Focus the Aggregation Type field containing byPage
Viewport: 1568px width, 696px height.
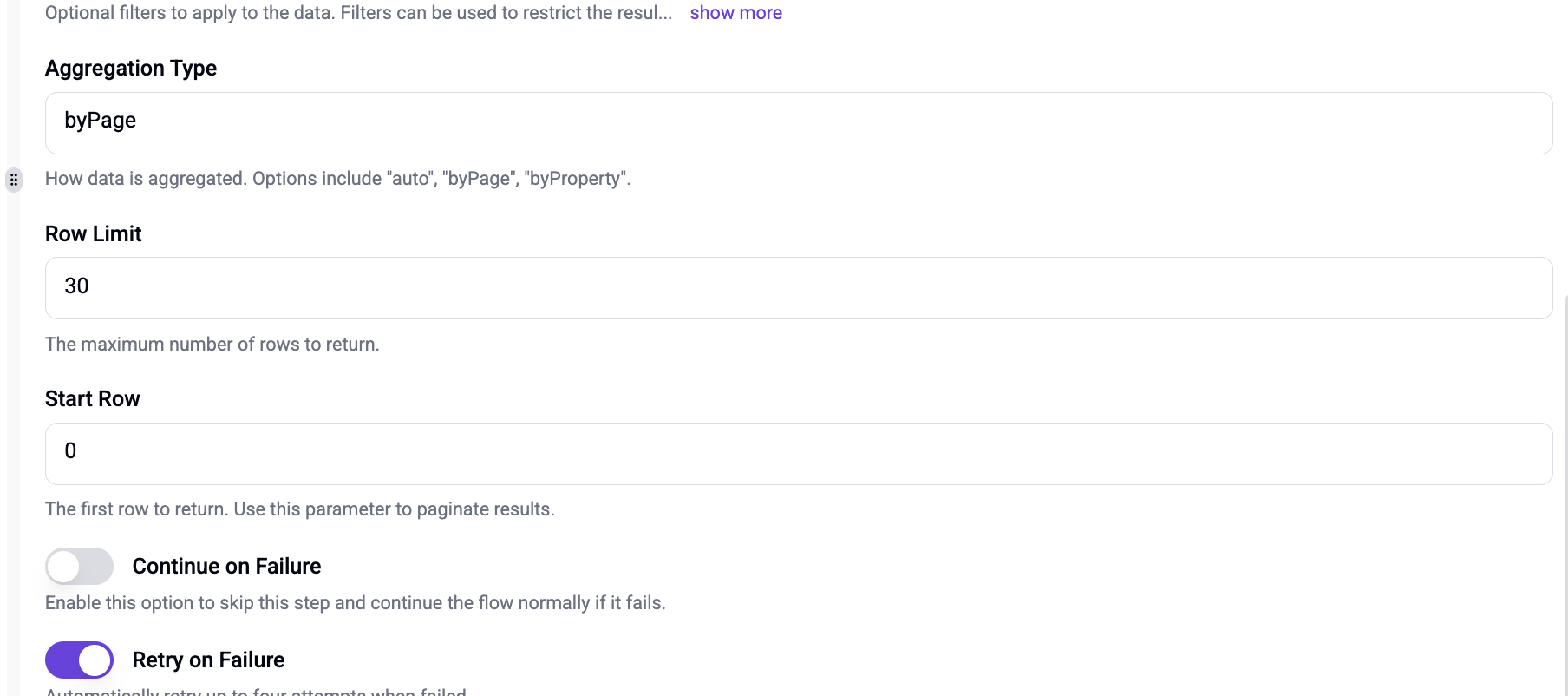[799, 123]
